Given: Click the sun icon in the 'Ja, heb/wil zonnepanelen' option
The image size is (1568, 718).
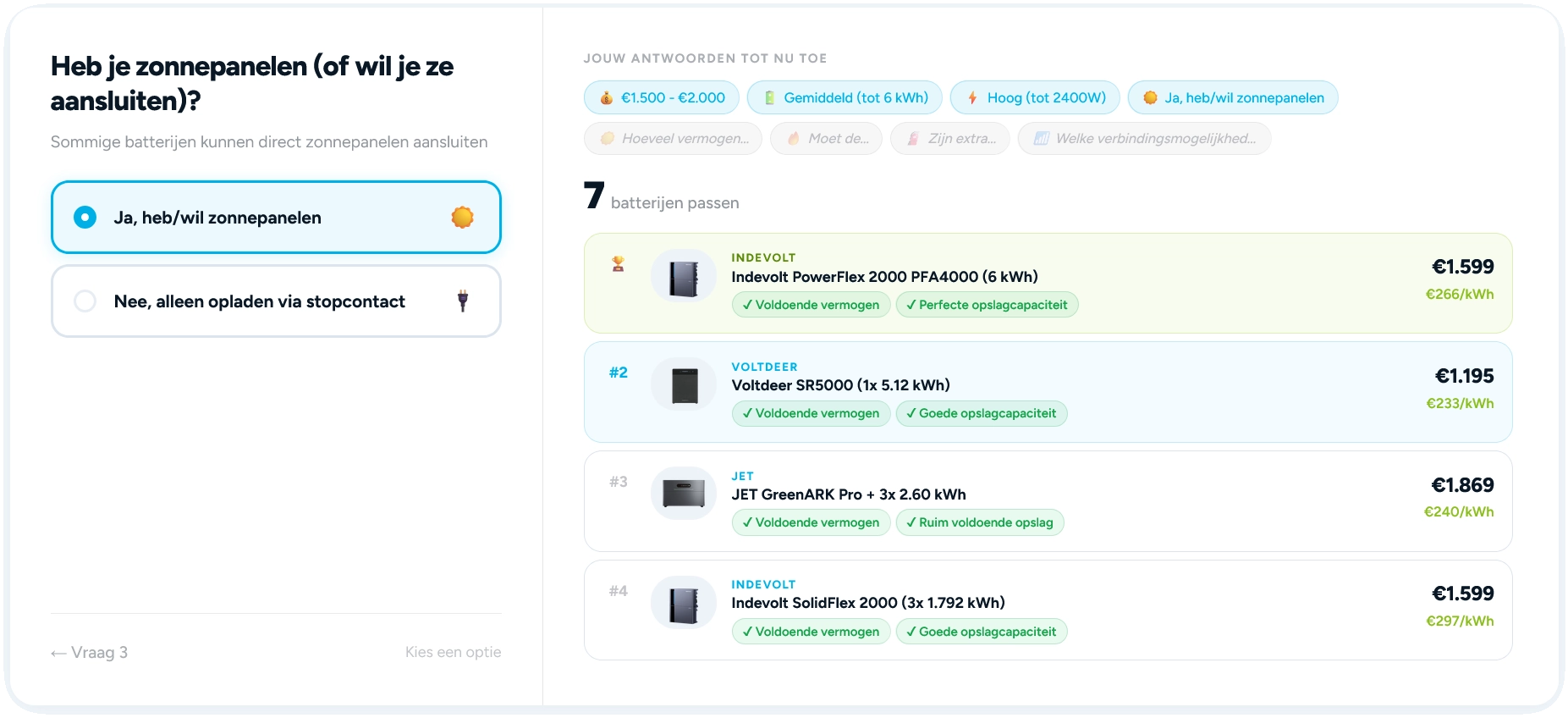Looking at the screenshot, I should [x=462, y=218].
